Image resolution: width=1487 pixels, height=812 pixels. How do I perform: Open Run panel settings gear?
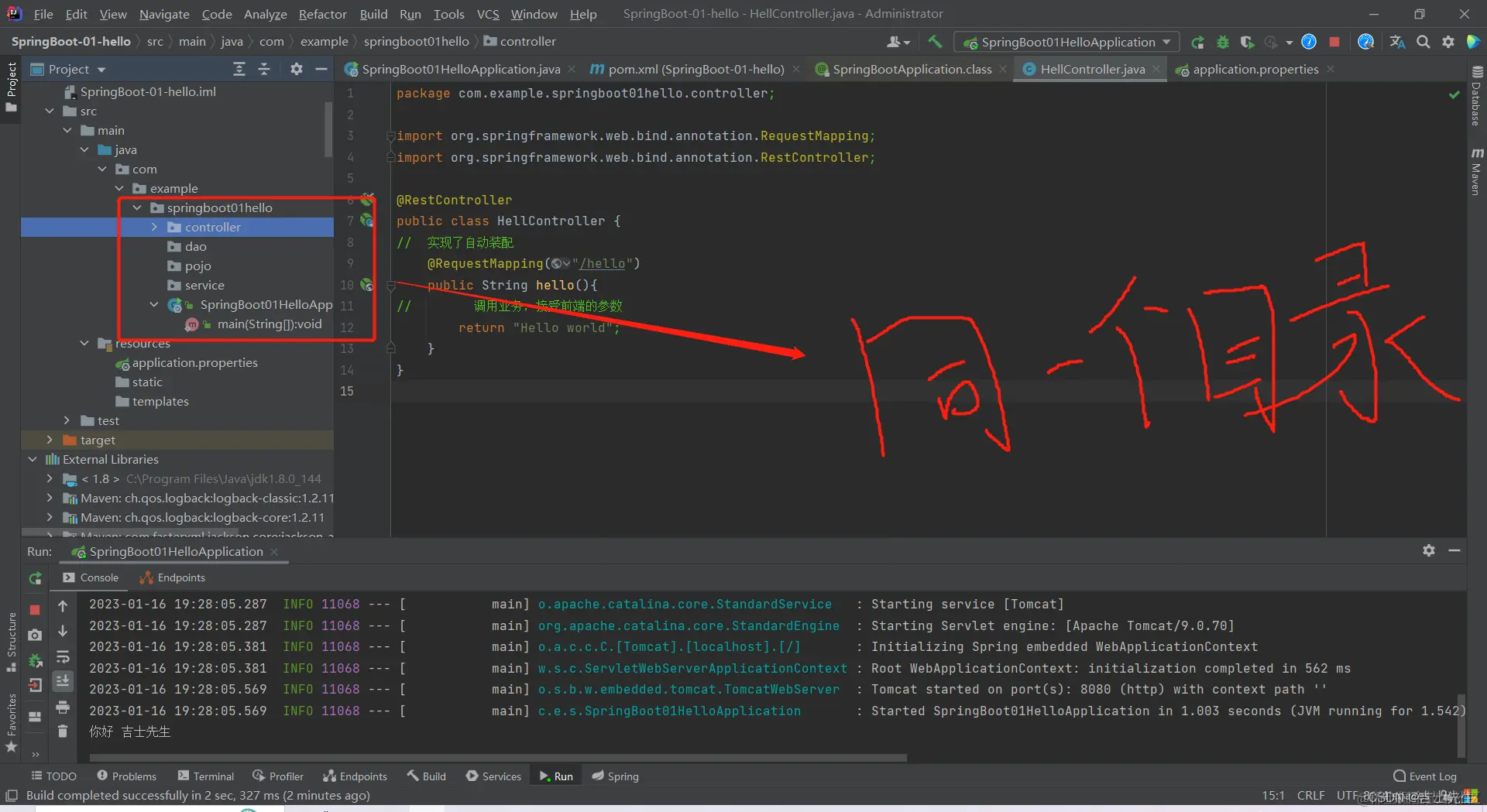point(1429,550)
